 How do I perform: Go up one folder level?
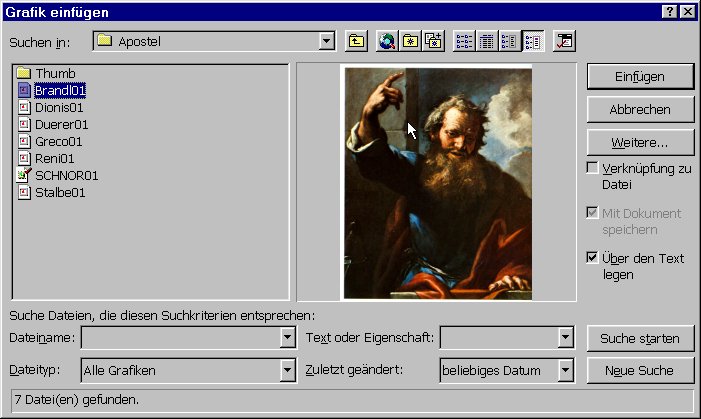356,41
